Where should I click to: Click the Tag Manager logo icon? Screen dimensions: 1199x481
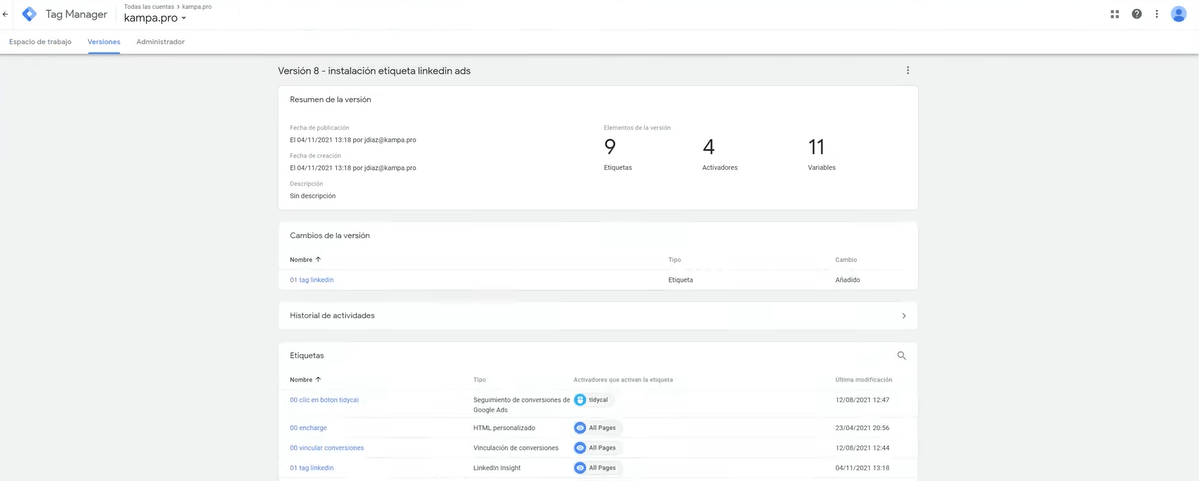pos(29,14)
